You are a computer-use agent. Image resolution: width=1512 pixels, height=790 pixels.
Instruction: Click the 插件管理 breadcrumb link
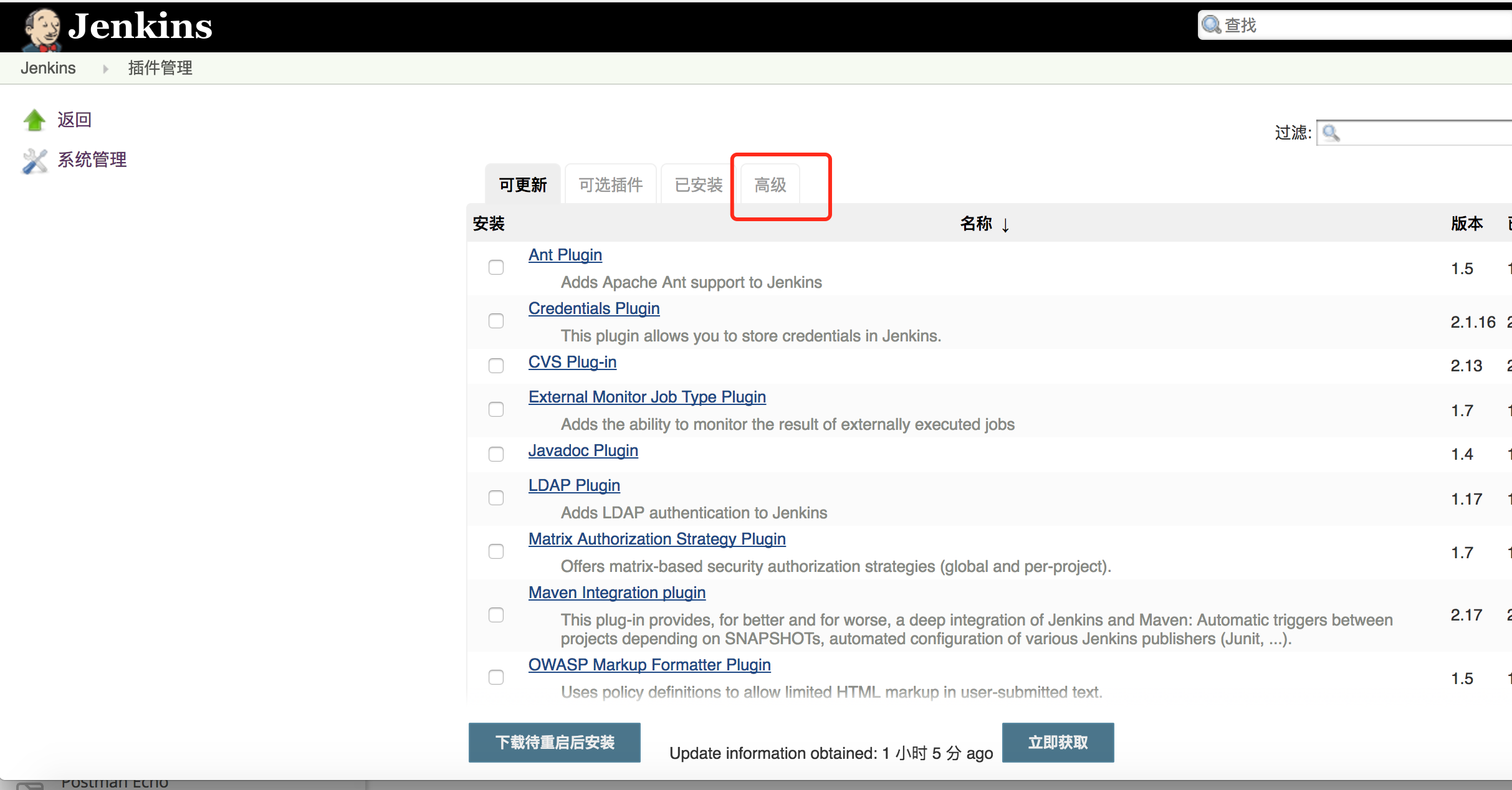(x=160, y=68)
